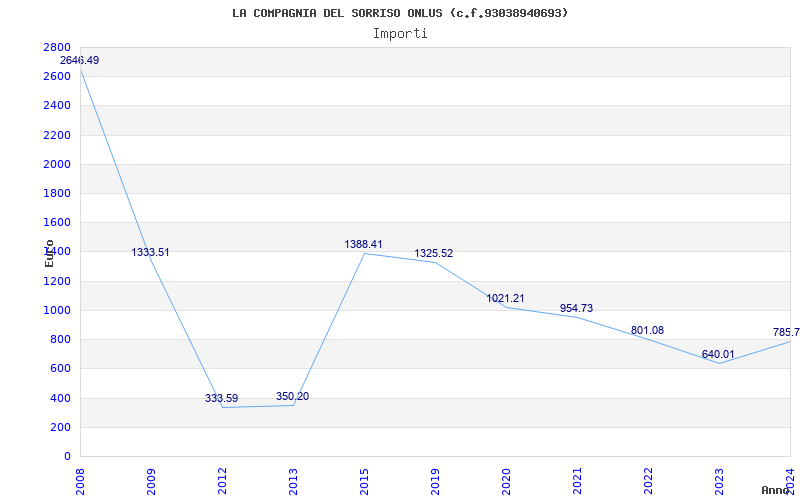This screenshot has height=500, width=800.
Task: Click the Anno x-axis title
Action: click(776, 490)
